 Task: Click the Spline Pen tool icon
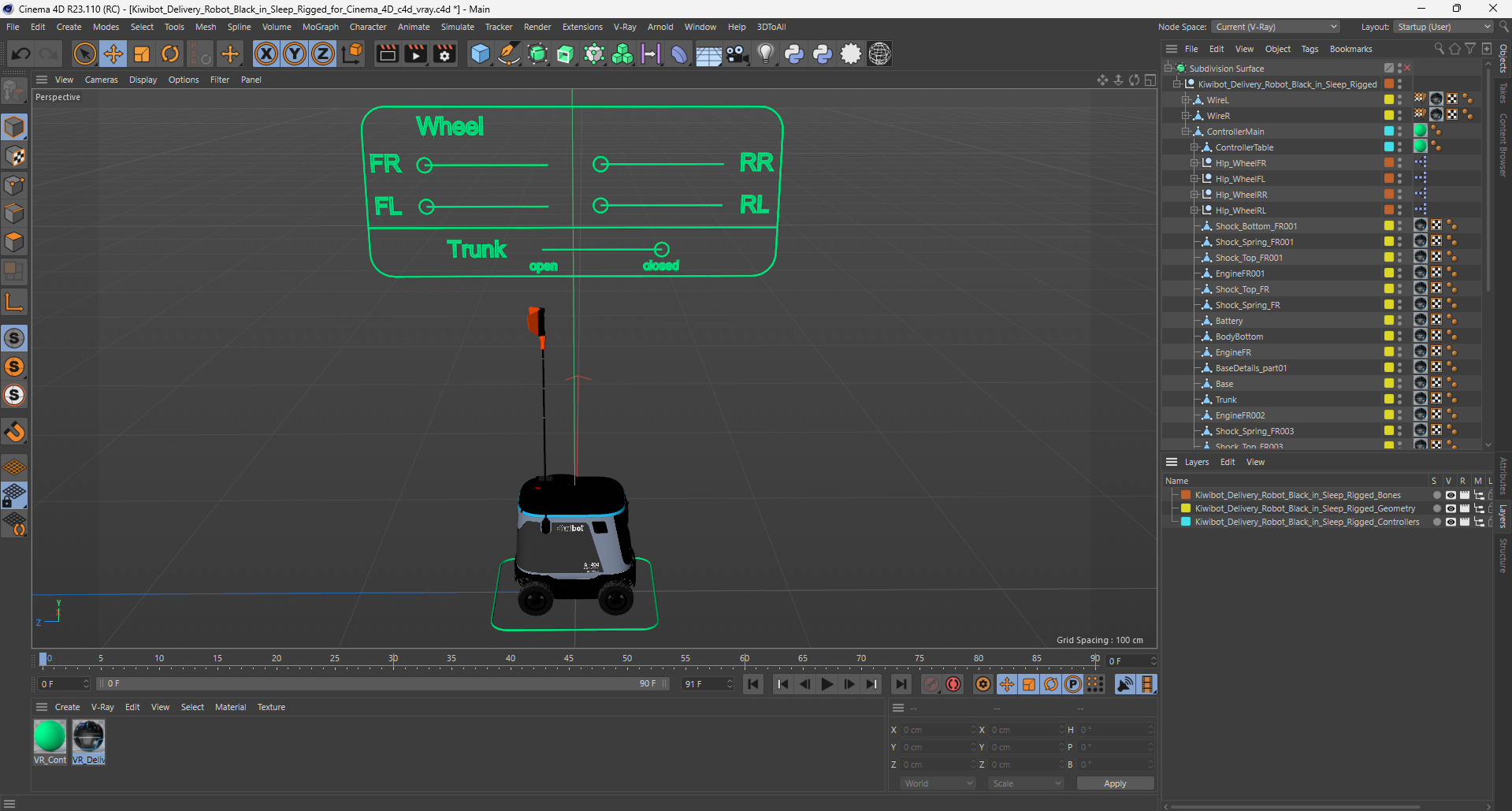coord(509,54)
